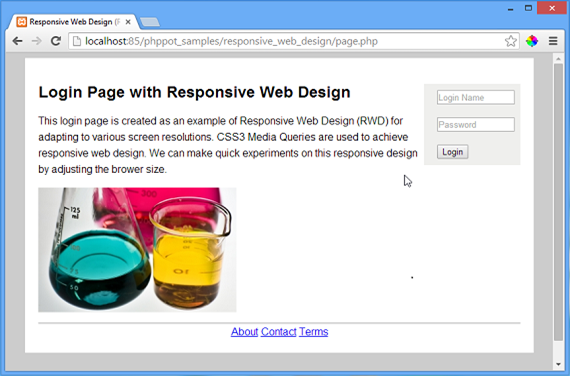Click the paragraph starting 'This login page is created'
The height and width of the screenshot is (376, 570).
click(228, 145)
